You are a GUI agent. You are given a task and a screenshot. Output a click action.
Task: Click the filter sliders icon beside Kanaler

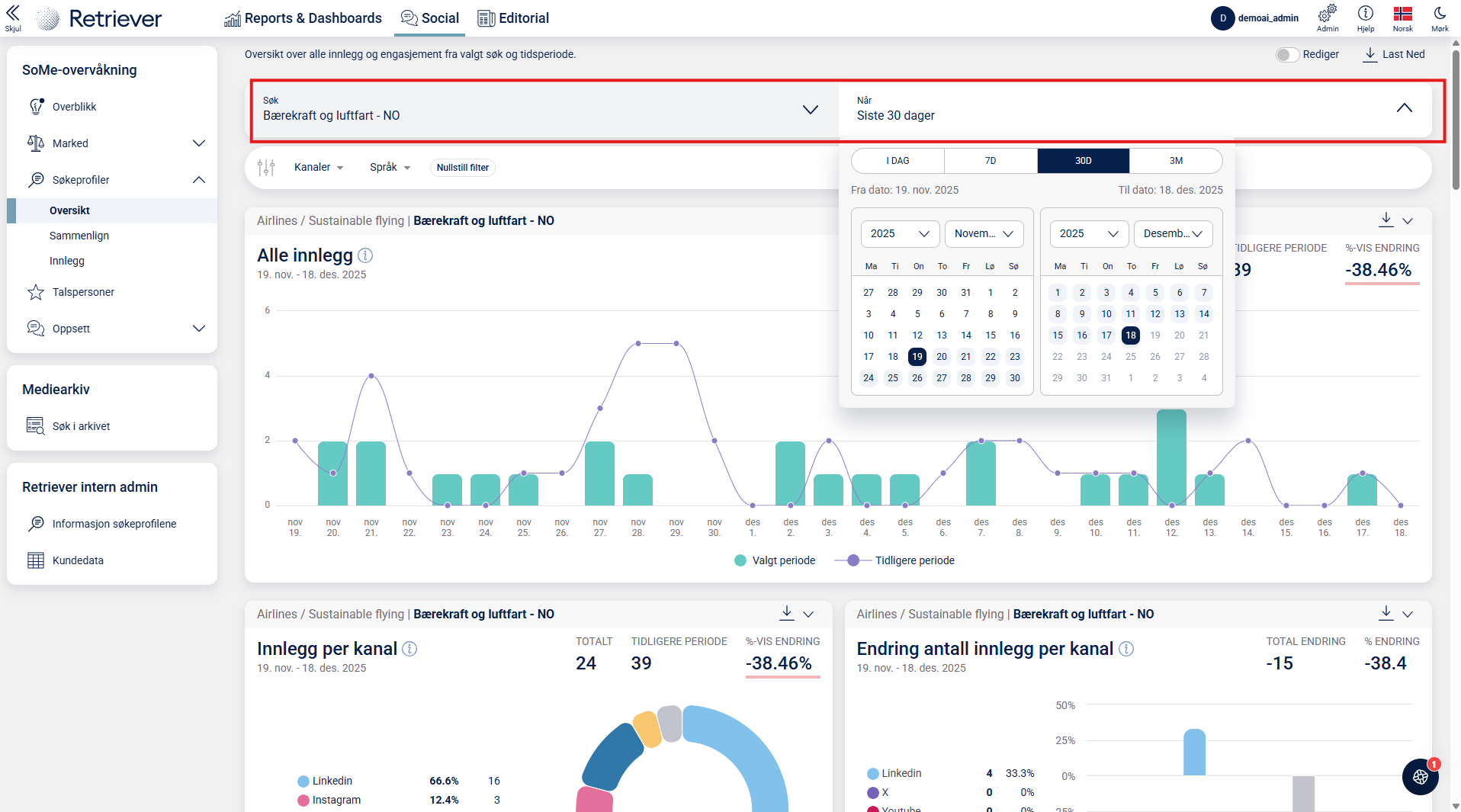point(266,168)
